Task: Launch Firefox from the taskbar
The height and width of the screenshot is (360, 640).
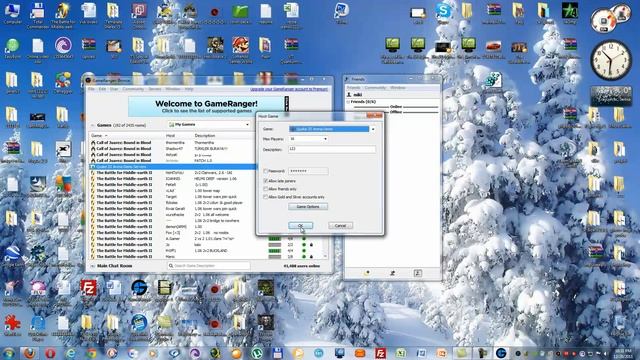Action: point(29,353)
